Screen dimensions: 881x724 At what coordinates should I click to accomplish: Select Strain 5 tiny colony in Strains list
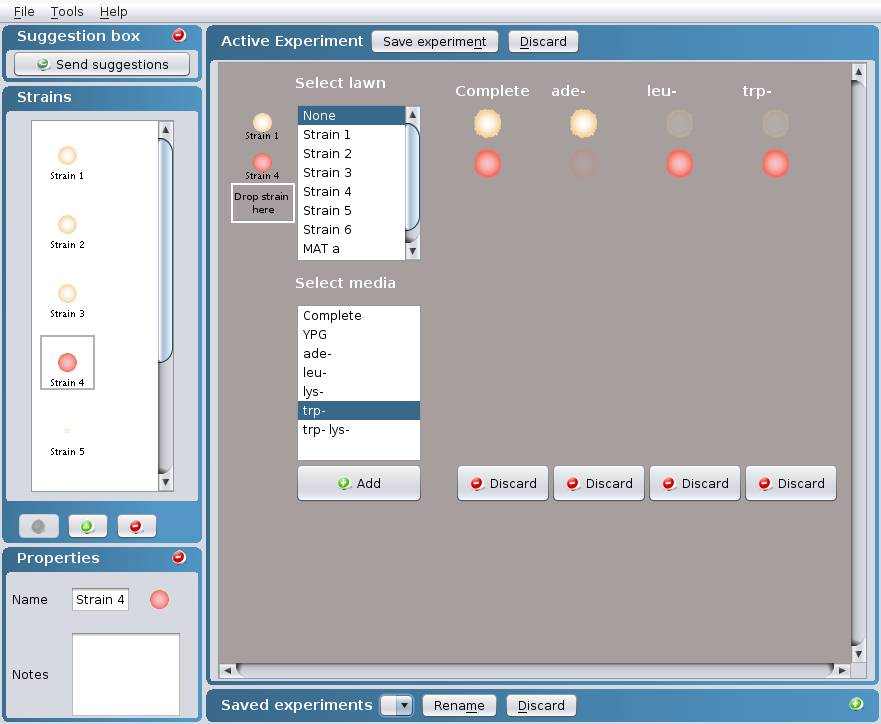tap(67, 431)
